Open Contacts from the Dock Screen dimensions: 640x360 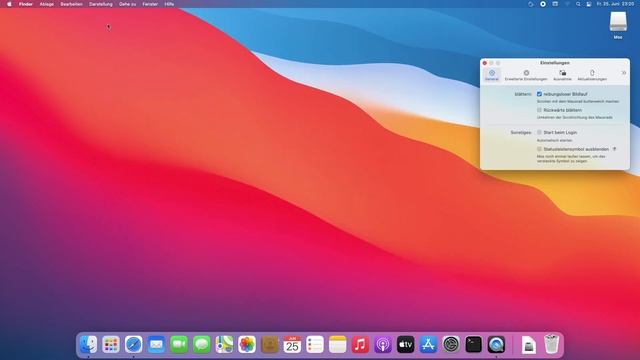(x=269, y=344)
